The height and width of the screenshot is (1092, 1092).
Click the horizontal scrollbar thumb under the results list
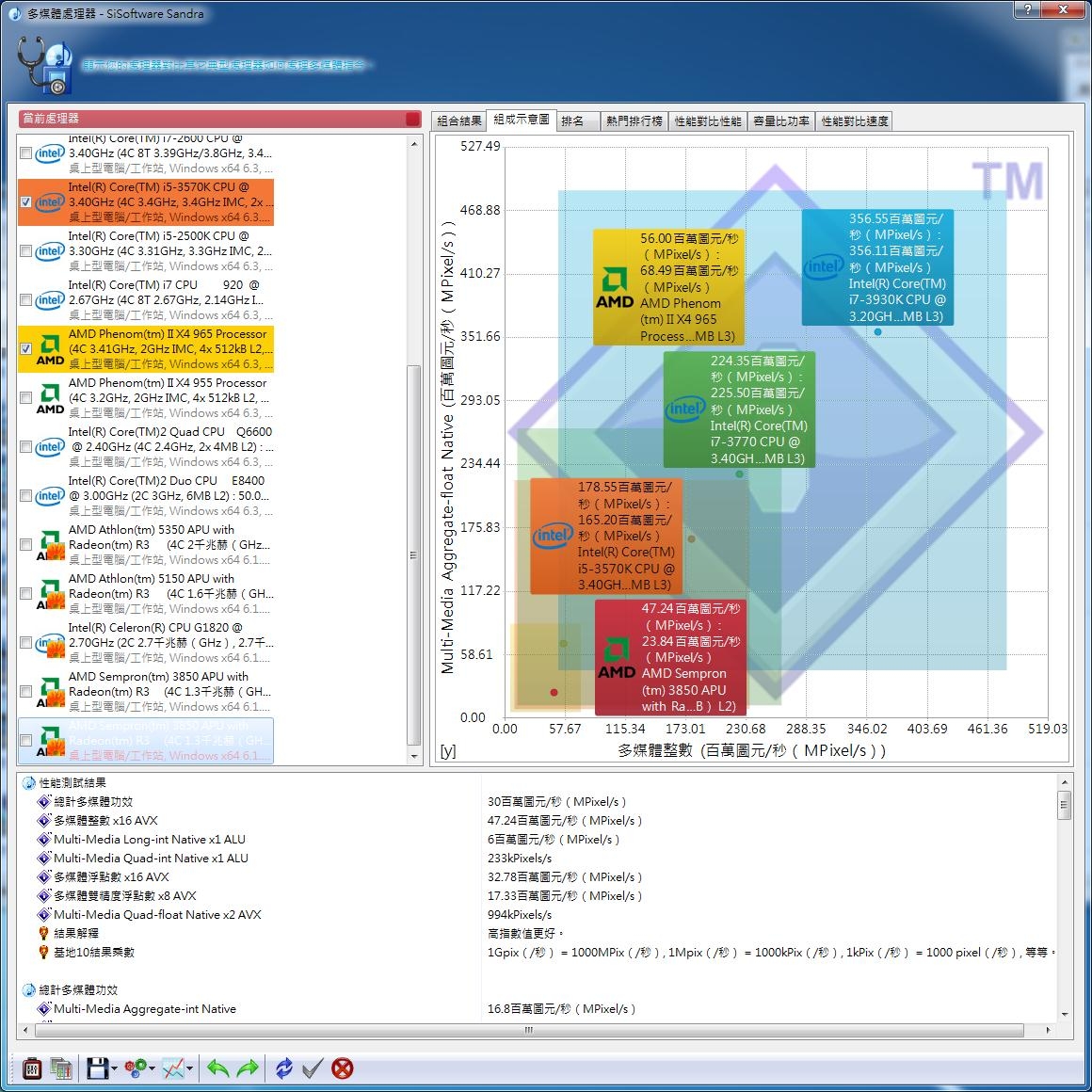529,1029
